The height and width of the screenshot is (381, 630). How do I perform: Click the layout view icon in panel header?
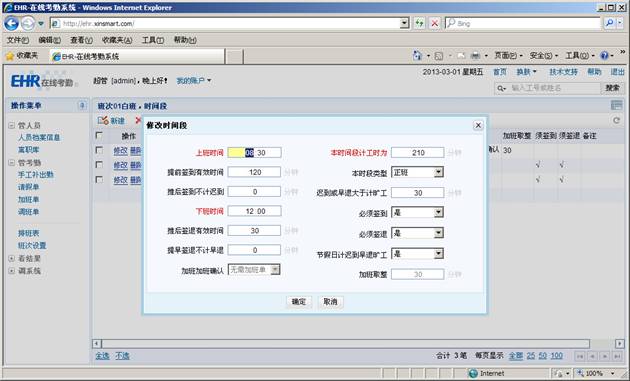[616, 106]
